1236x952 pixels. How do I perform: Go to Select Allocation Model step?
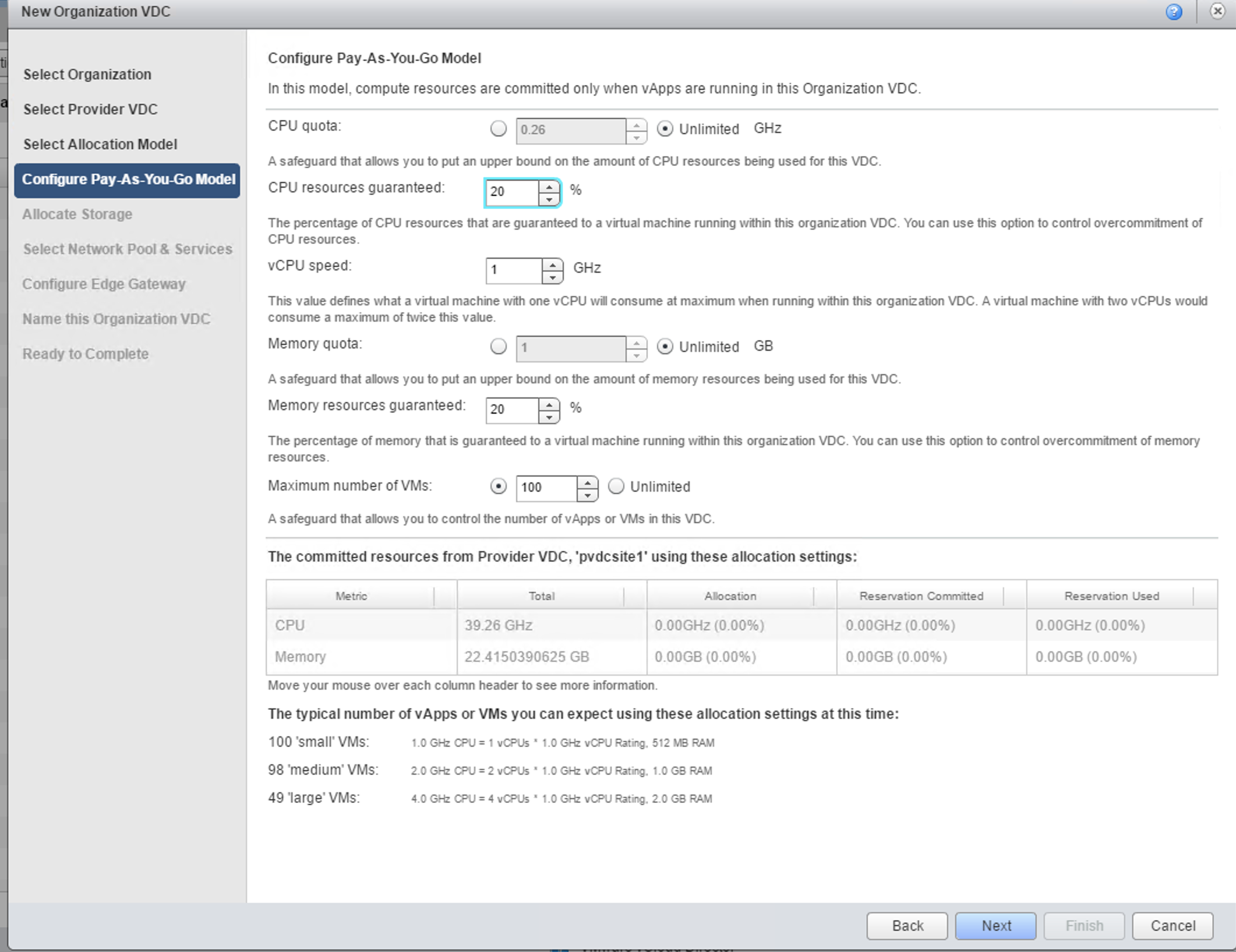(100, 144)
